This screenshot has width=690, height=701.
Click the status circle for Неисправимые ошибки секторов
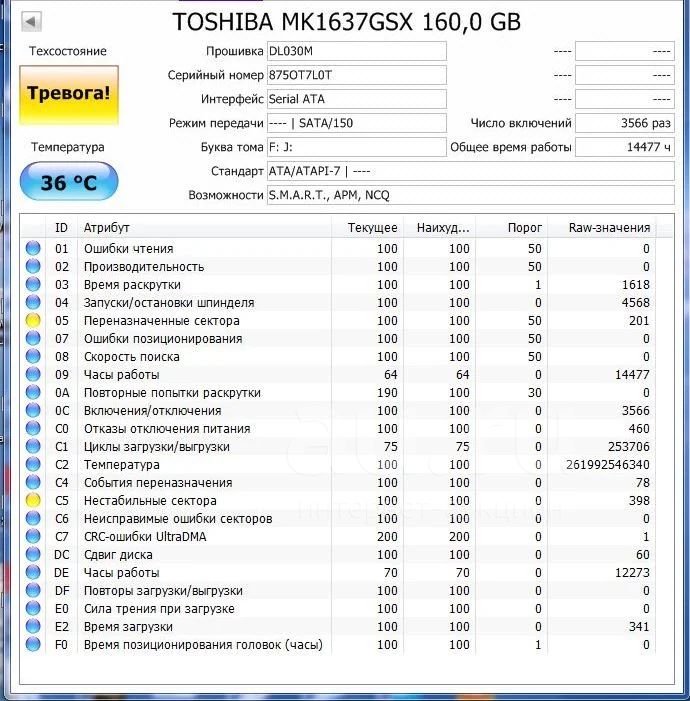(x=33, y=518)
